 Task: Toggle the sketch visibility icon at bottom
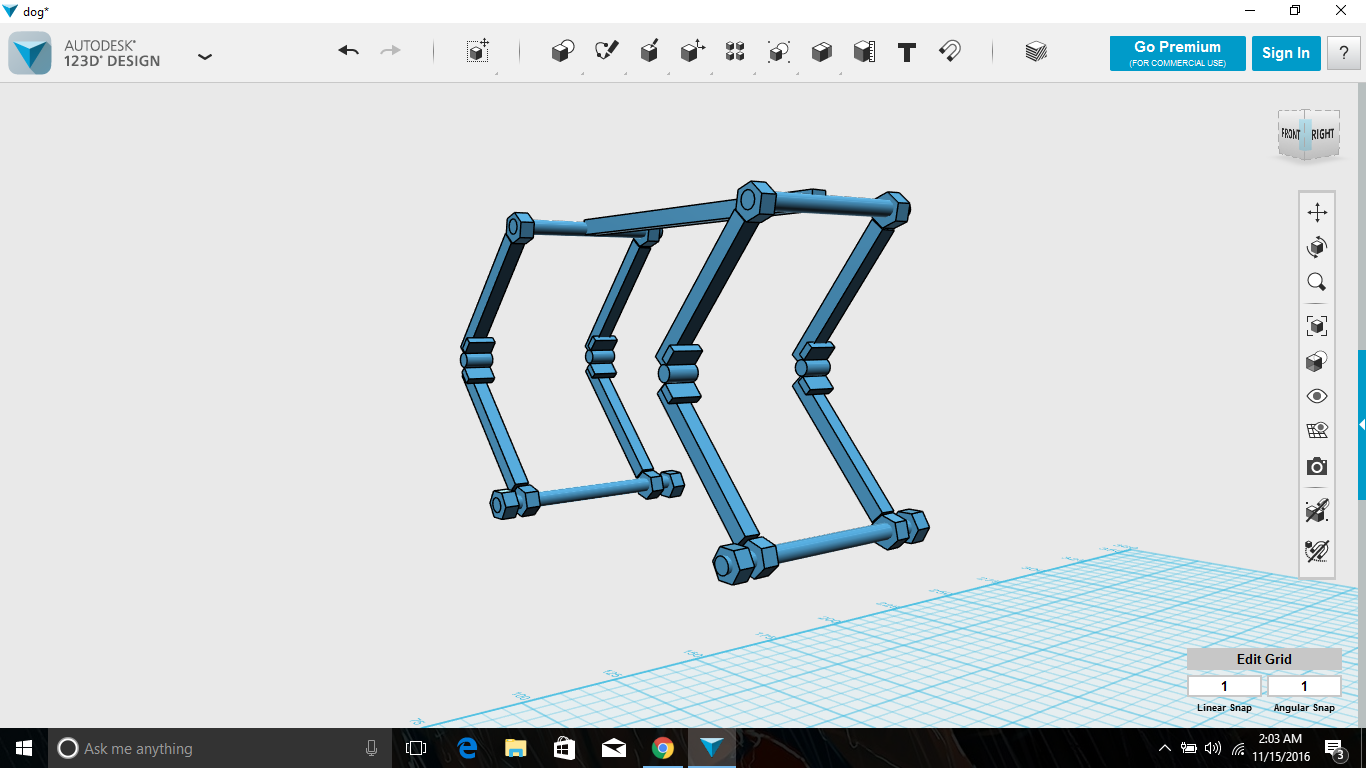(1317, 551)
